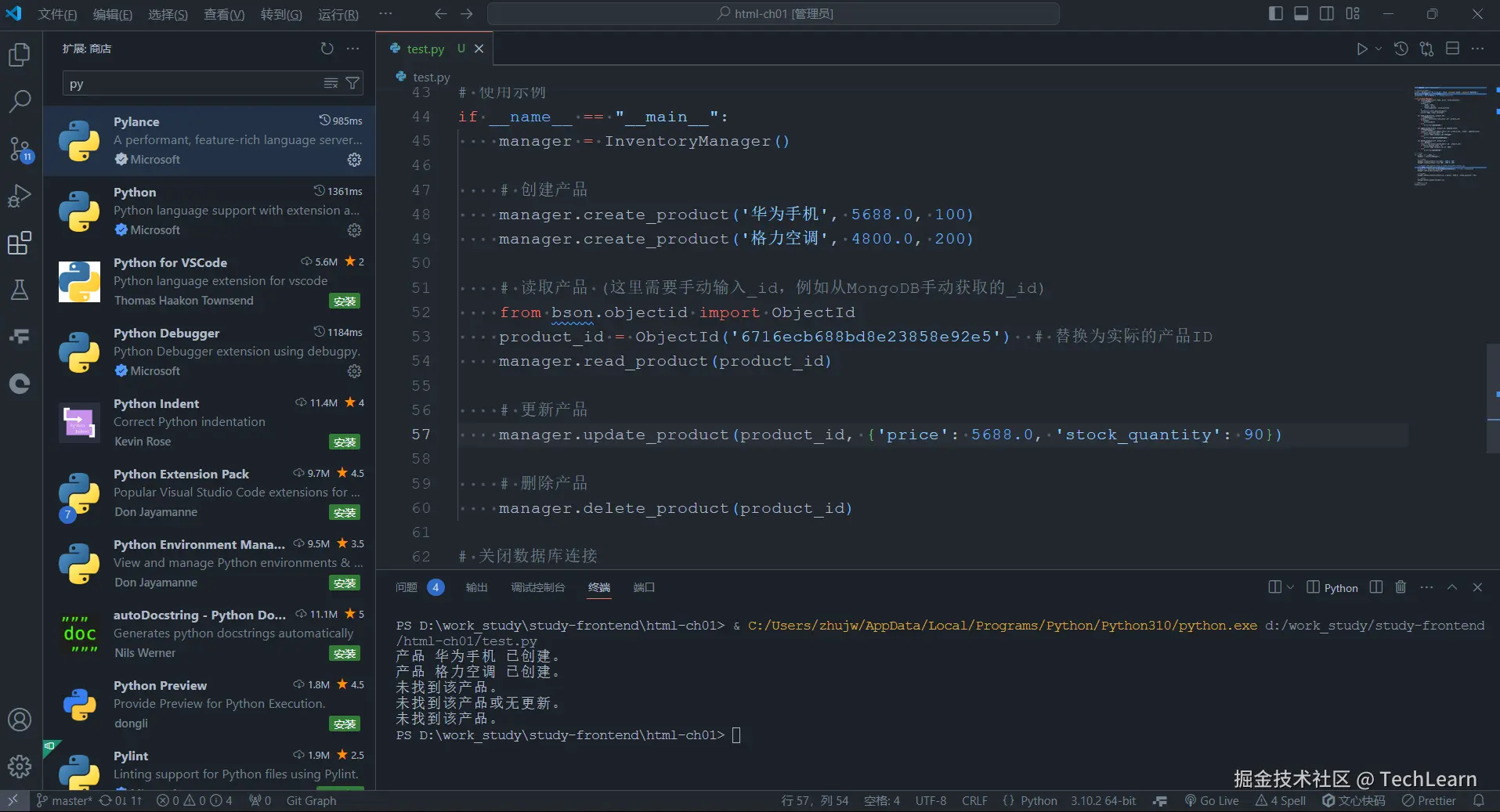The height and width of the screenshot is (812, 1500).
Task: Click the master* branch in the status bar
Action: point(64,800)
